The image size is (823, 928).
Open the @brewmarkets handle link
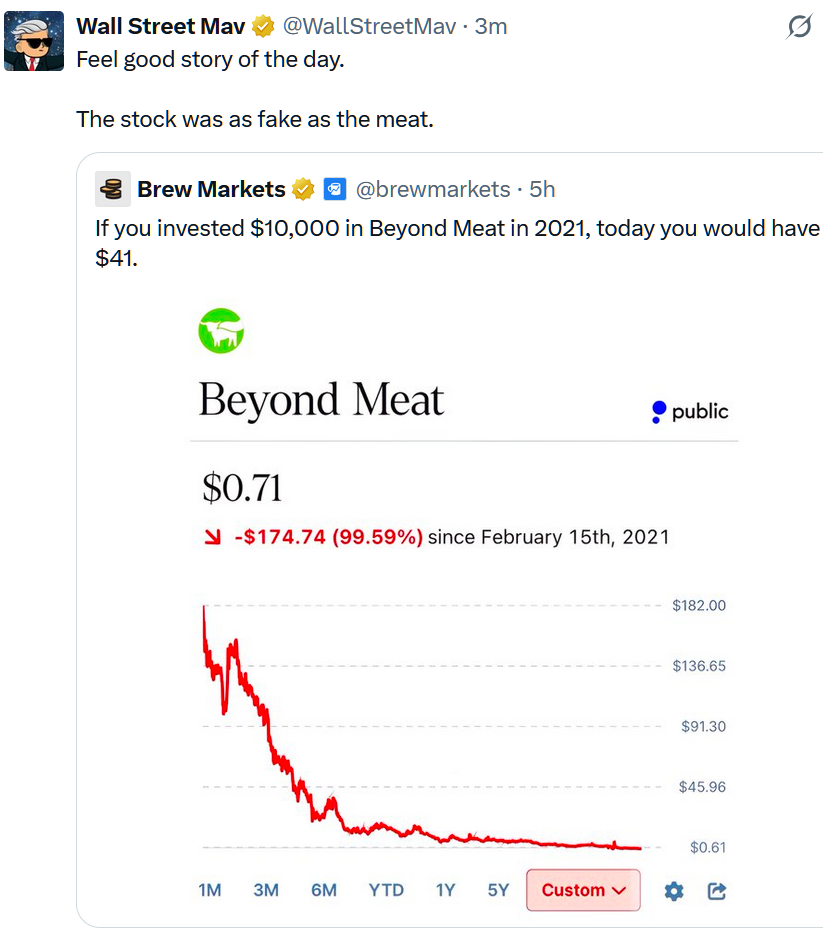pos(433,189)
